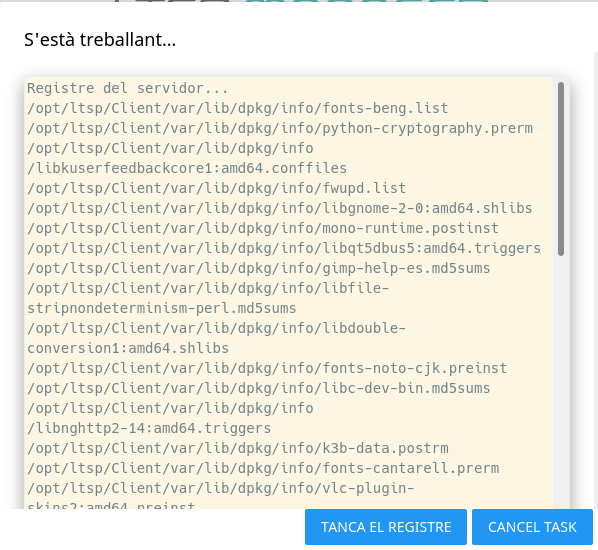Screen dimensions: 598x550
Task: Select the fonts-cantarell.prerm log line
Action: (263, 468)
